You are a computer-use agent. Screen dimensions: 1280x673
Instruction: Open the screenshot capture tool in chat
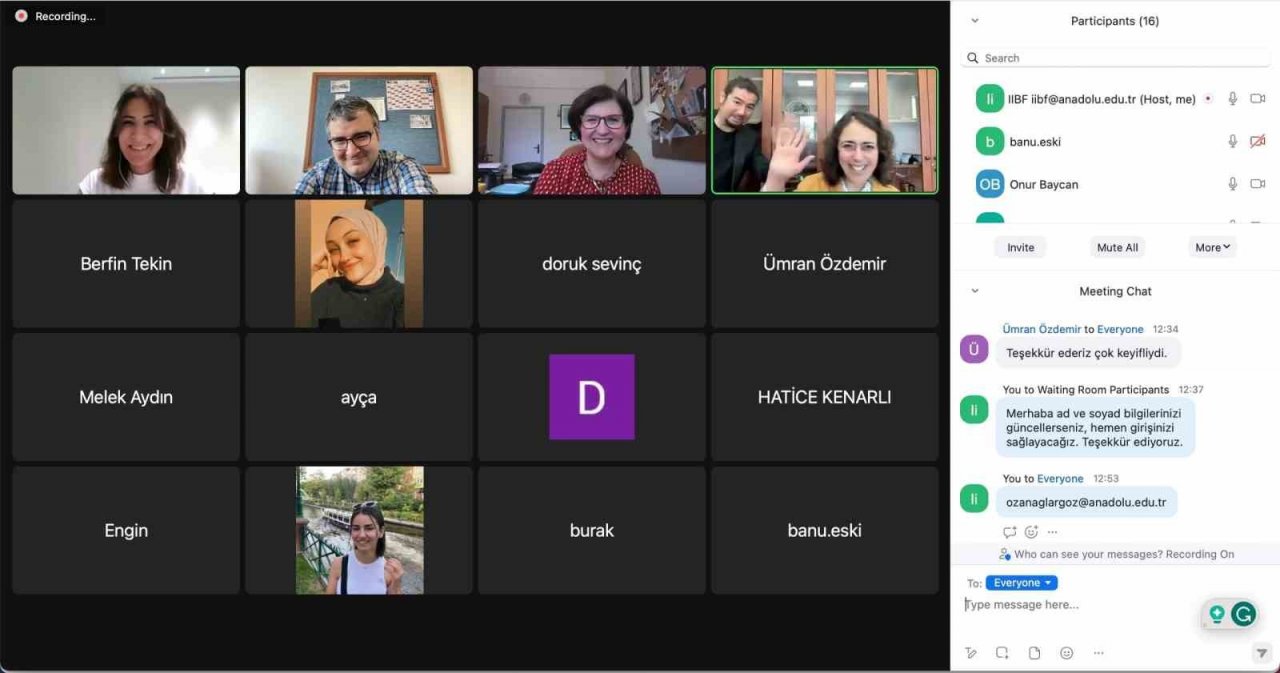point(1002,653)
